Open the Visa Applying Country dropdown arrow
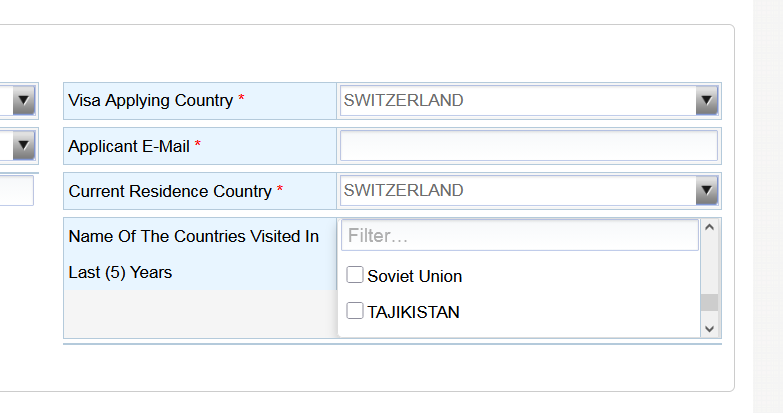The image size is (783, 413). click(707, 100)
